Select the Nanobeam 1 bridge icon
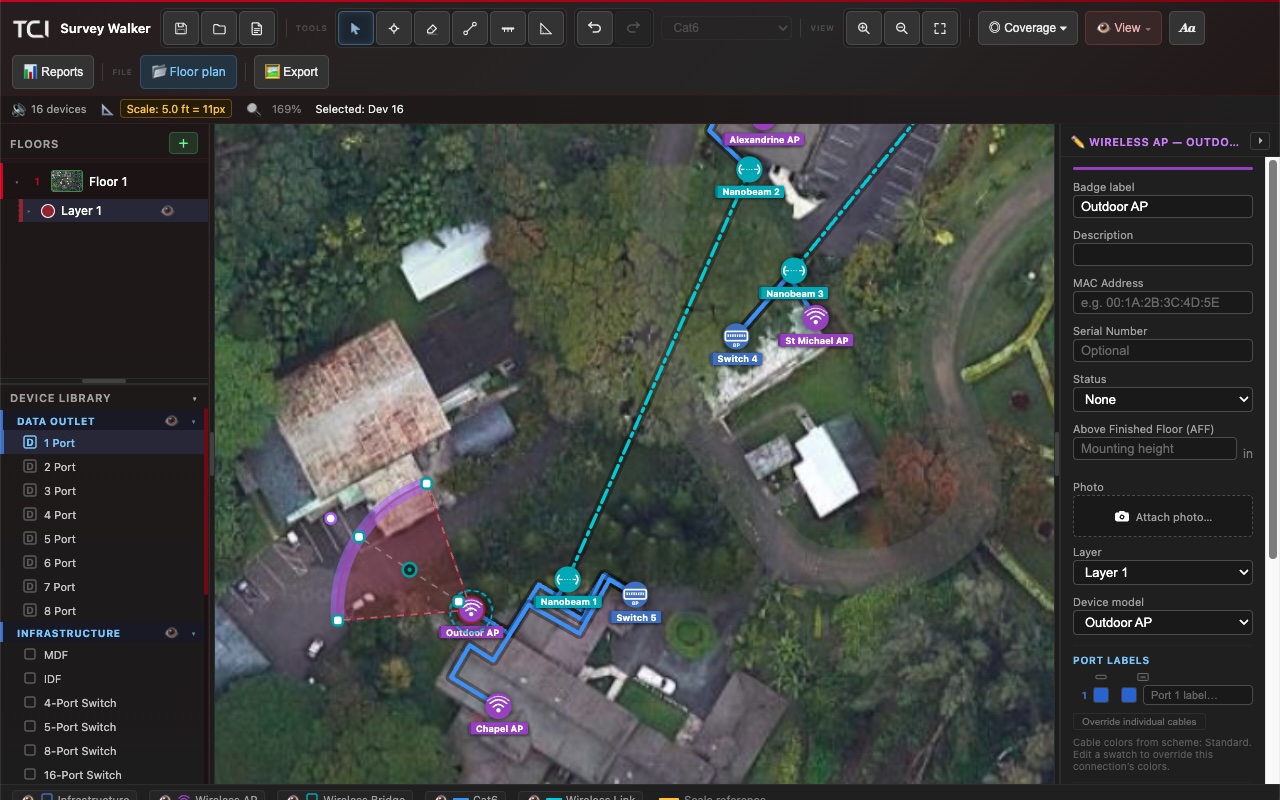The height and width of the screenshot is (800, 1280). tap(567, 579)
